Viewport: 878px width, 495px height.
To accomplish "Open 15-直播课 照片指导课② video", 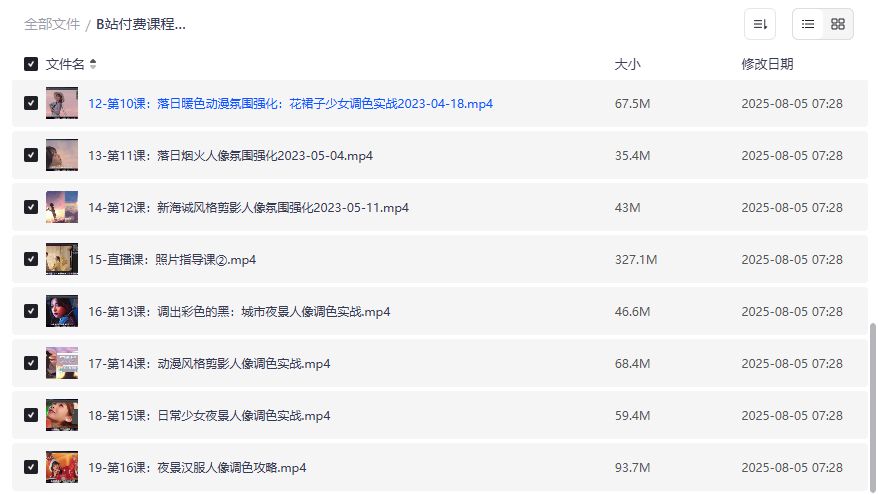I will tap(172, 260).
